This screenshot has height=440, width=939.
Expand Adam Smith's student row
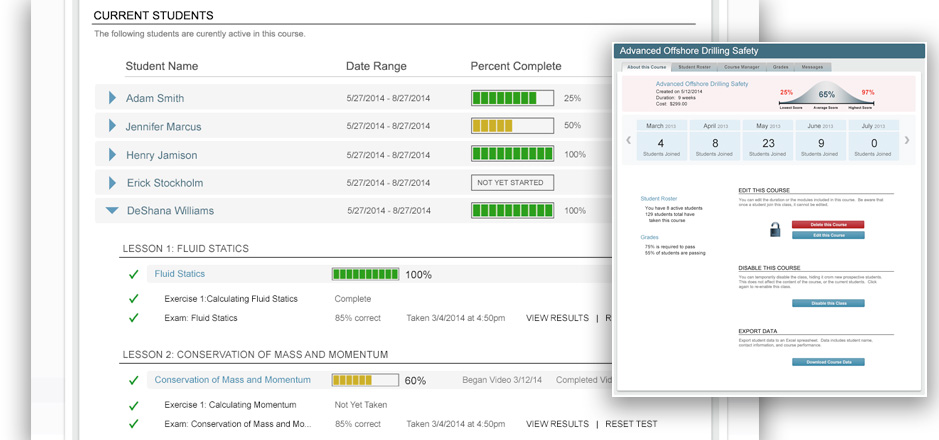[112, 98]
